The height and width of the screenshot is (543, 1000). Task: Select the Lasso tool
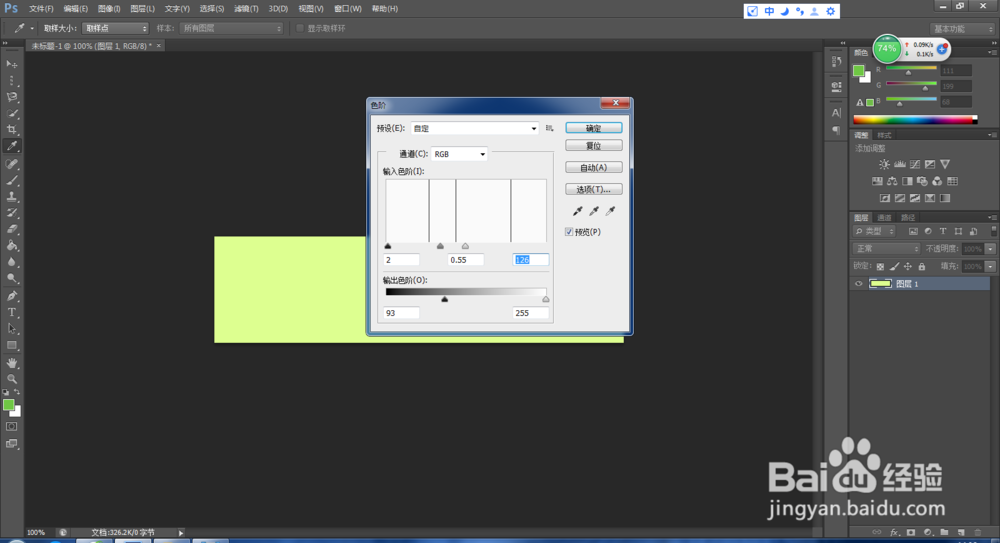coord(11,97)
